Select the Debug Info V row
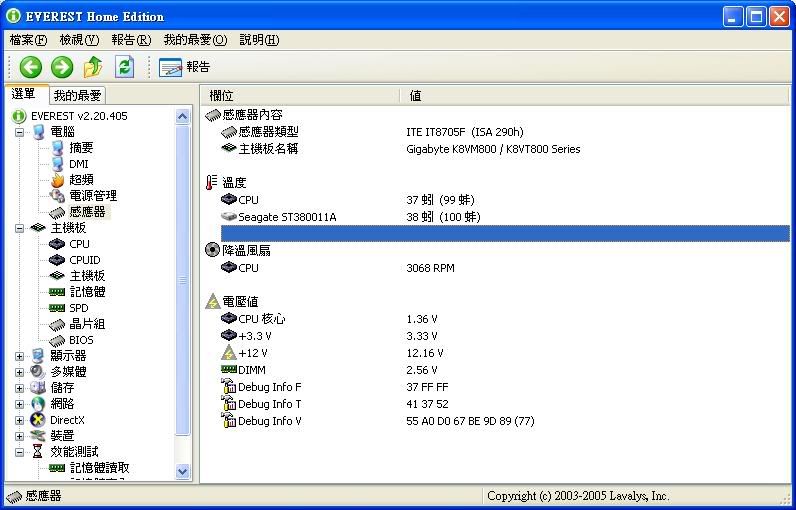This screenshot has width=796, height=510. [x=505, y=421]
